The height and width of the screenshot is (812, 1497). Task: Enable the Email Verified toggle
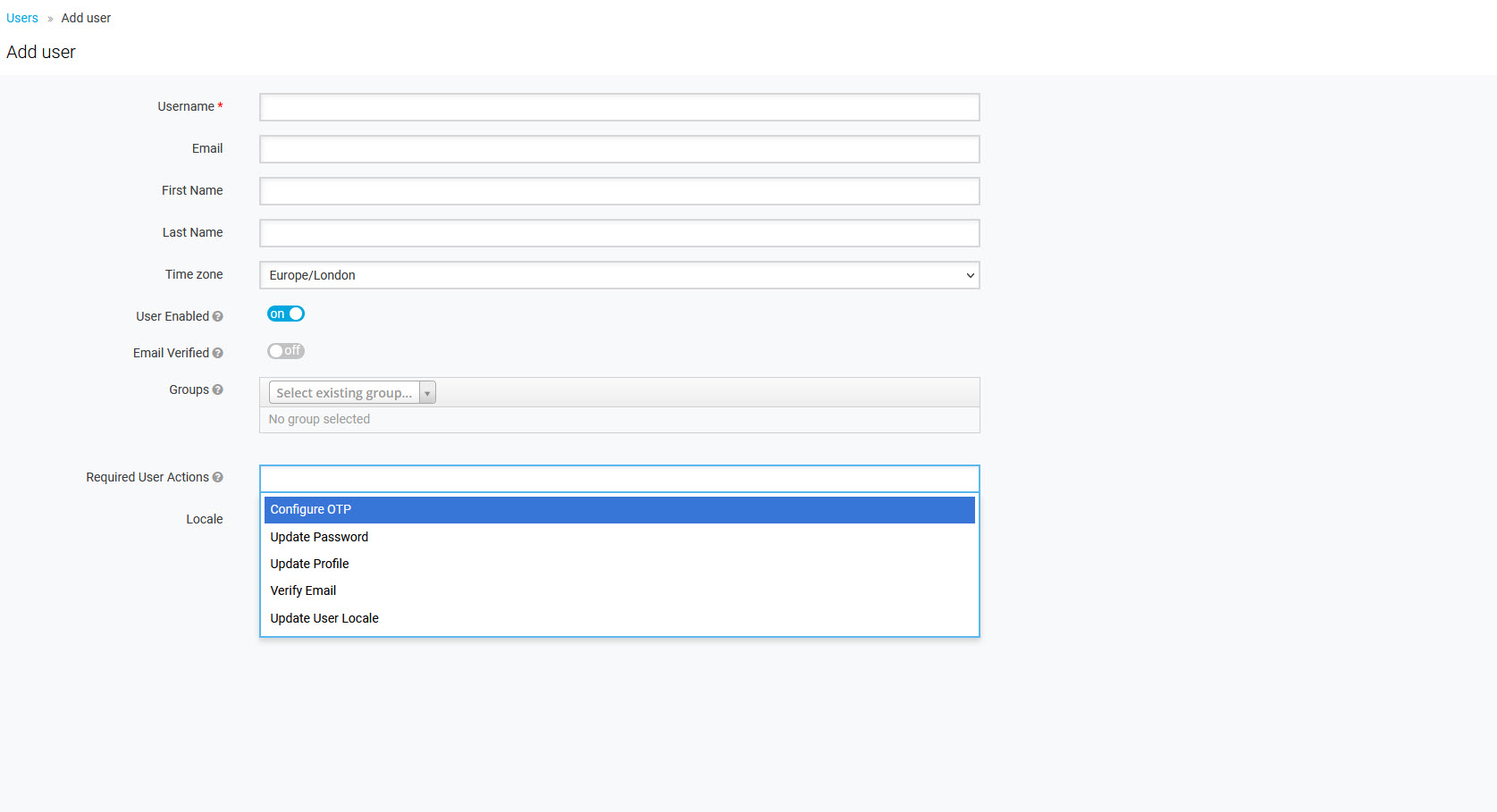click(286, 351)
